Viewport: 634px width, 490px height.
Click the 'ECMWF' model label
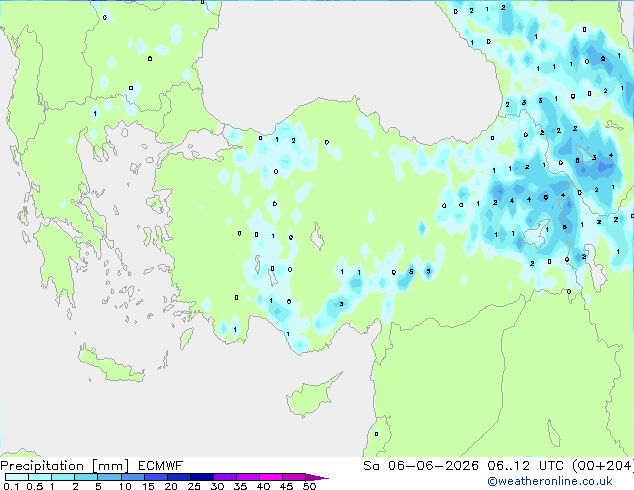161,466
